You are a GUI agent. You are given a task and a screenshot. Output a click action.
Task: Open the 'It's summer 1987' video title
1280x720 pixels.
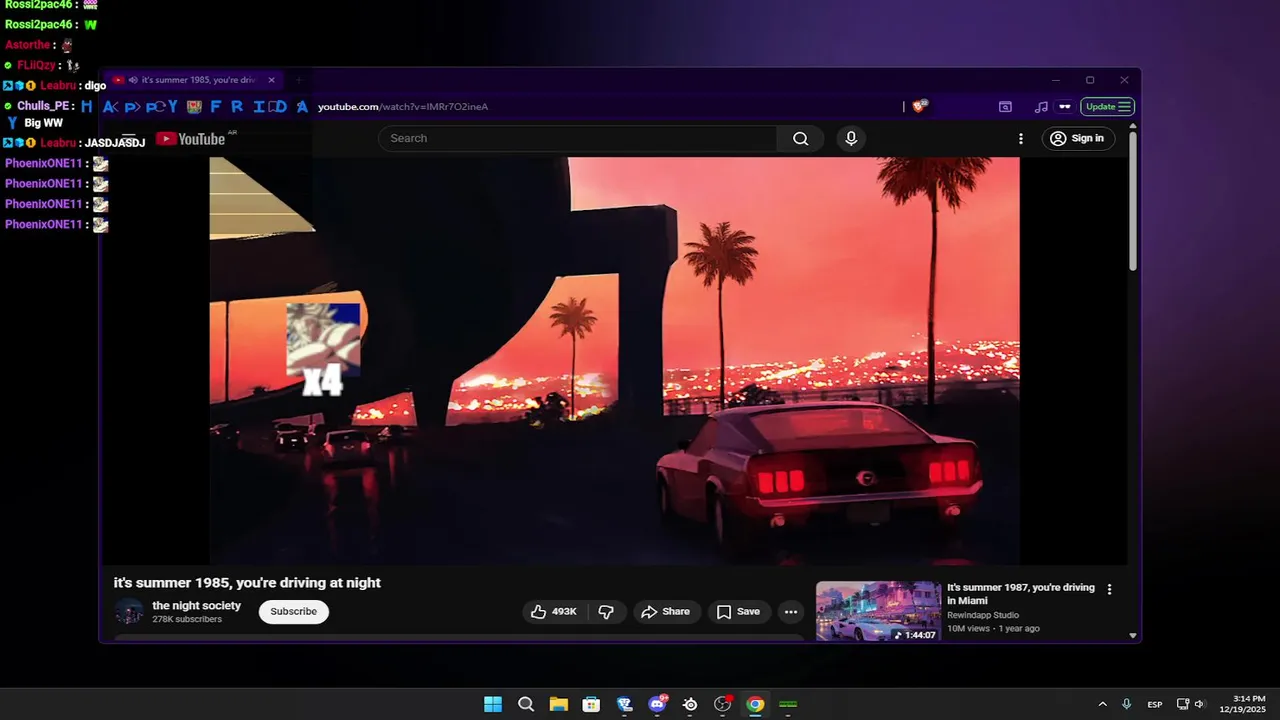click(x=1021, y=594)
